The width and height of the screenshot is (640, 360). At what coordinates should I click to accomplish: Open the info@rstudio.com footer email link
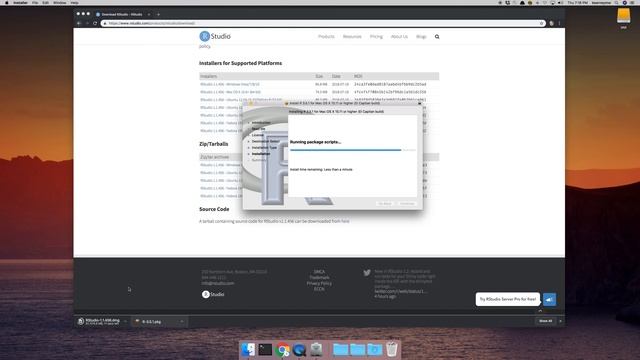218,283
